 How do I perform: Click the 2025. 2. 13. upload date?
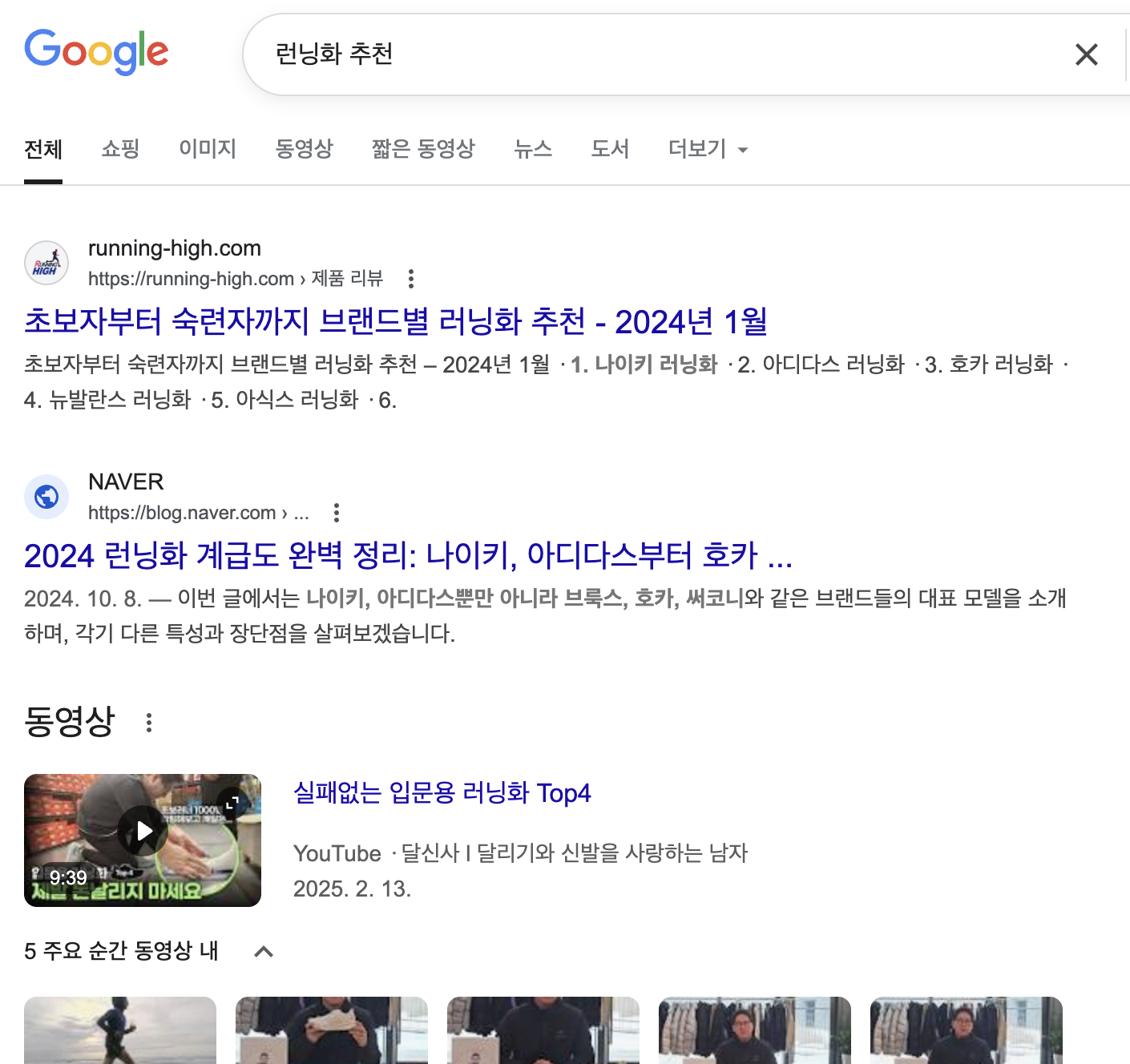pos(352,889)
